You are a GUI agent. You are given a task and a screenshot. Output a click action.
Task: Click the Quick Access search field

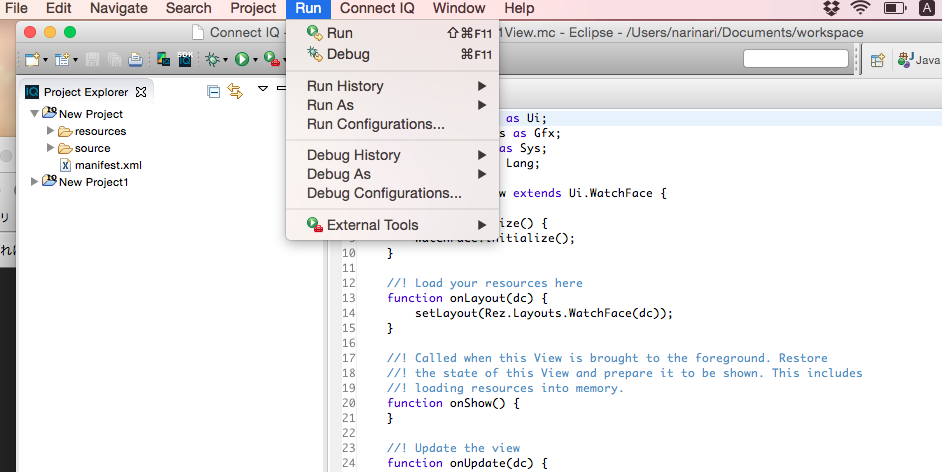795,59
